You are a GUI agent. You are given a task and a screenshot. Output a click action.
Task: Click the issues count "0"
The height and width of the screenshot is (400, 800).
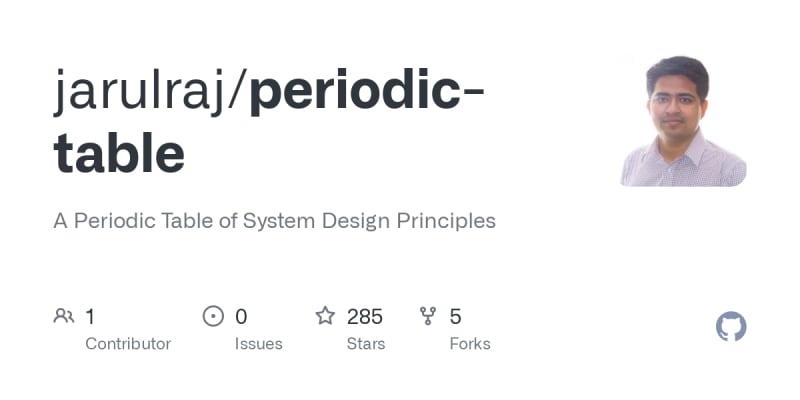[x=241, y=317]
